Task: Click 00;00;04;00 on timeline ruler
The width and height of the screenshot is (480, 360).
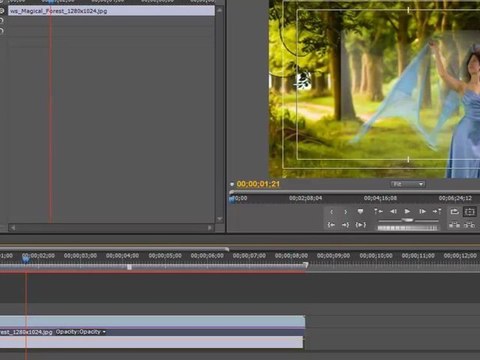Action: [122, 256]
